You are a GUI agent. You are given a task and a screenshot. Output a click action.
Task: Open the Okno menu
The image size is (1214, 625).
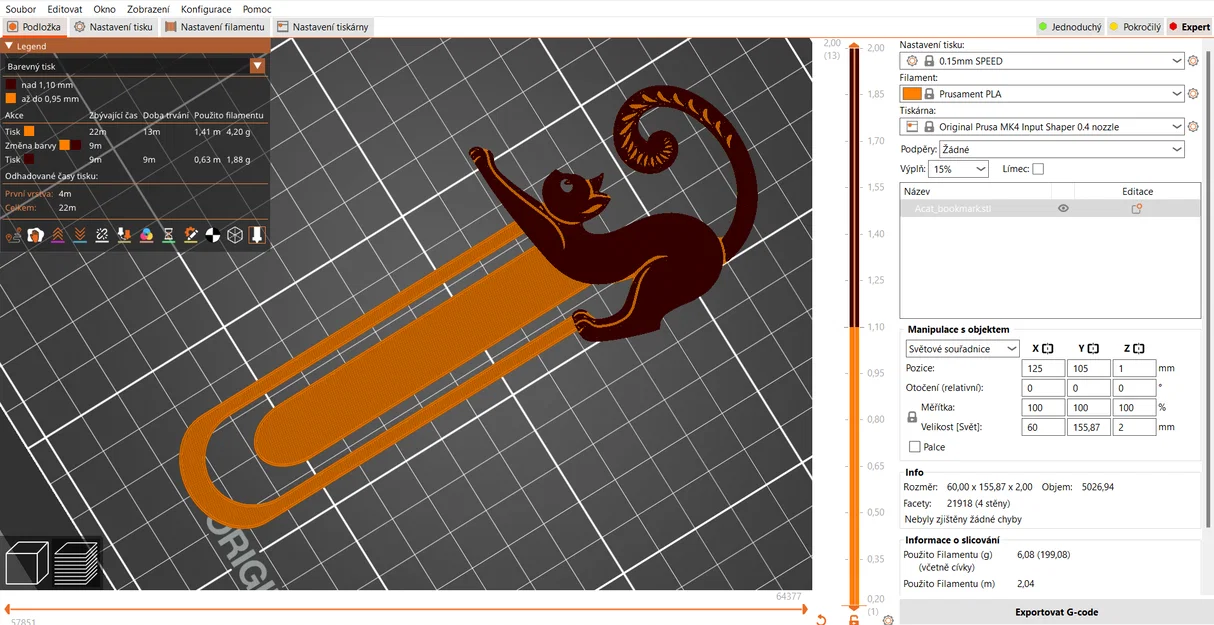point(105,9)
